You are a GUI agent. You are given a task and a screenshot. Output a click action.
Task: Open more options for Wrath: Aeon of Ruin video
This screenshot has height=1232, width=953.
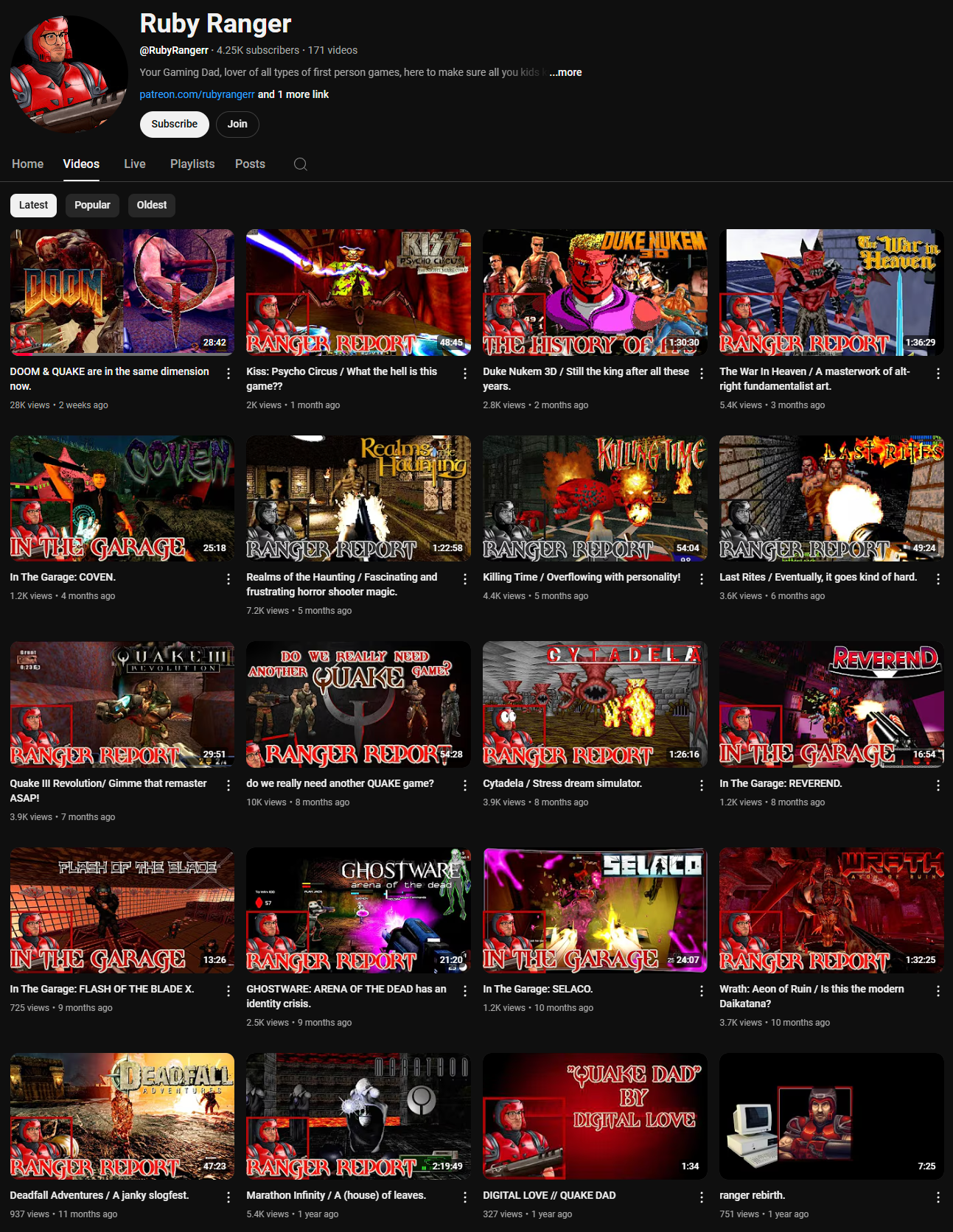(938, 991)
